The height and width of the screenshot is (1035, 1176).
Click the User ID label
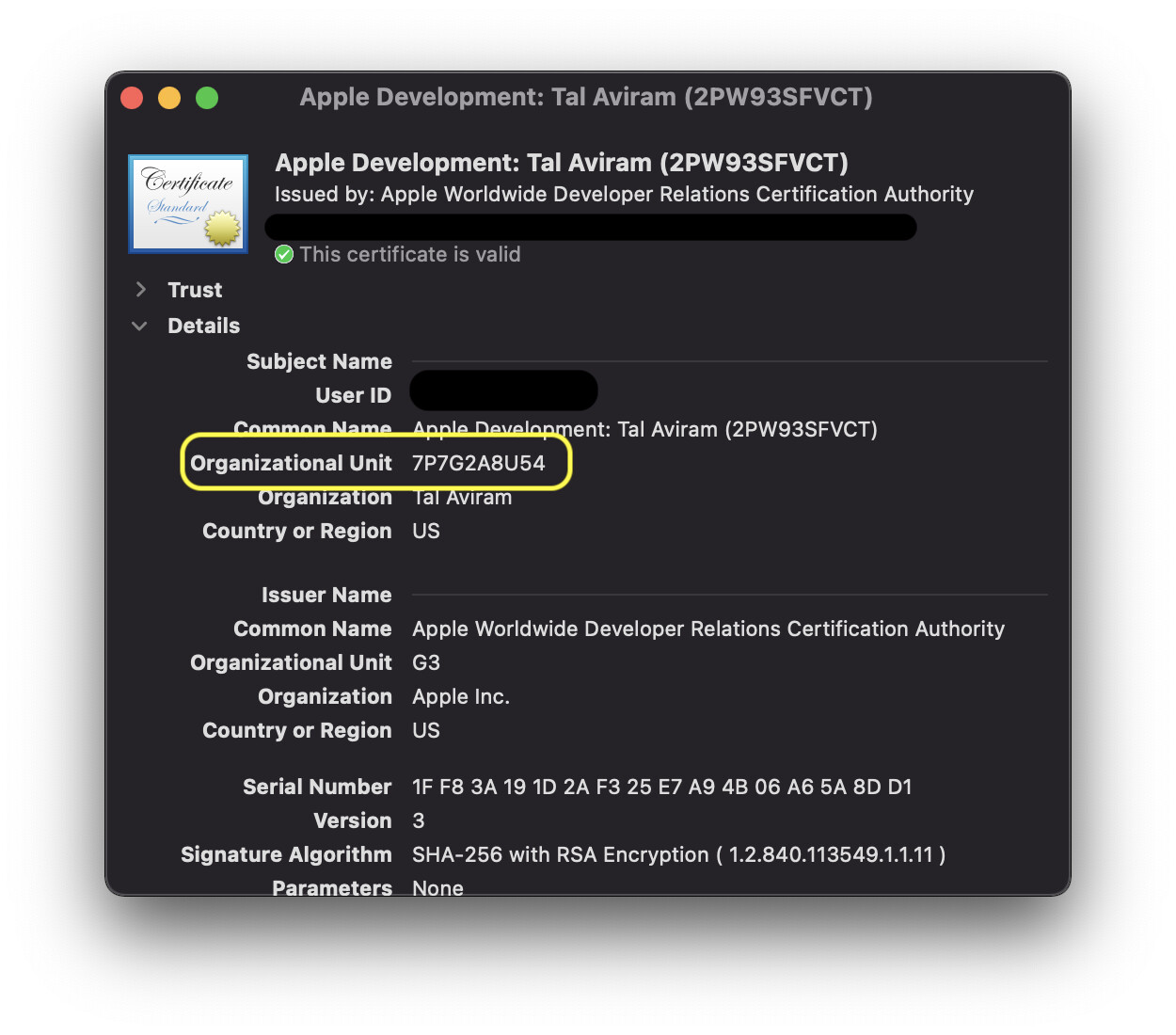pos(354,395)
